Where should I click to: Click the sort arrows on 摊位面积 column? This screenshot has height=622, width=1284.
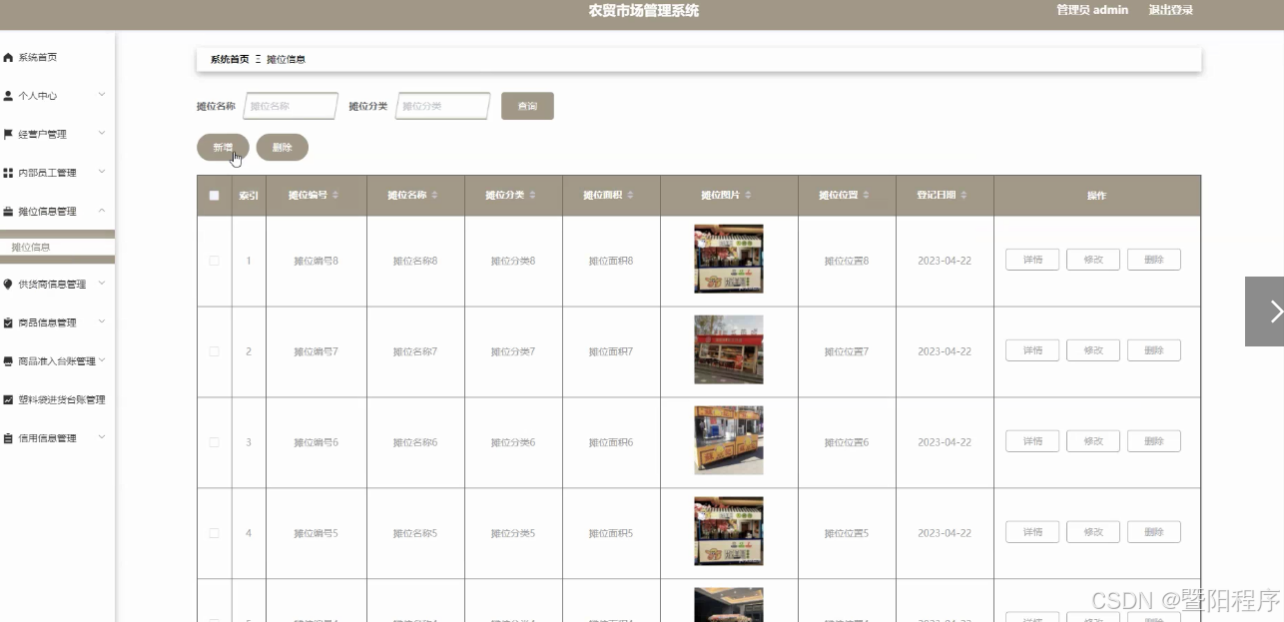630,195
